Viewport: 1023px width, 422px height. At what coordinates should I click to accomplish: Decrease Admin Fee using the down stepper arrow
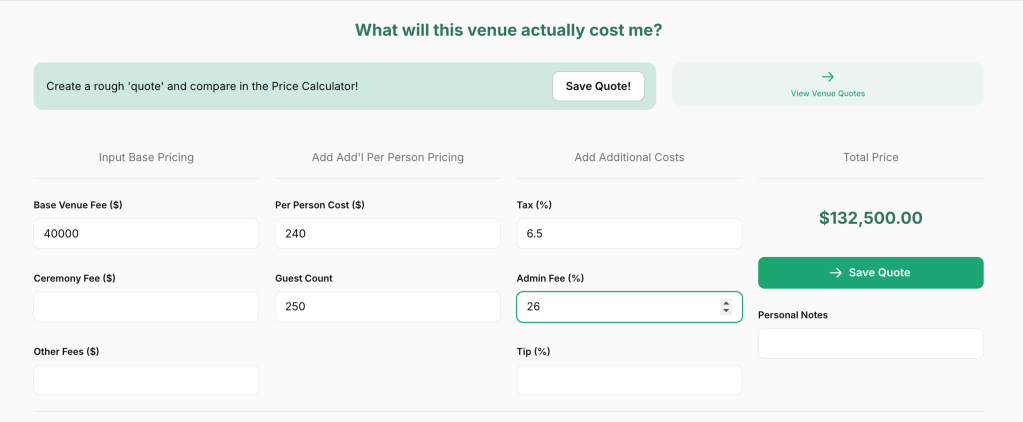coord(726,311)
